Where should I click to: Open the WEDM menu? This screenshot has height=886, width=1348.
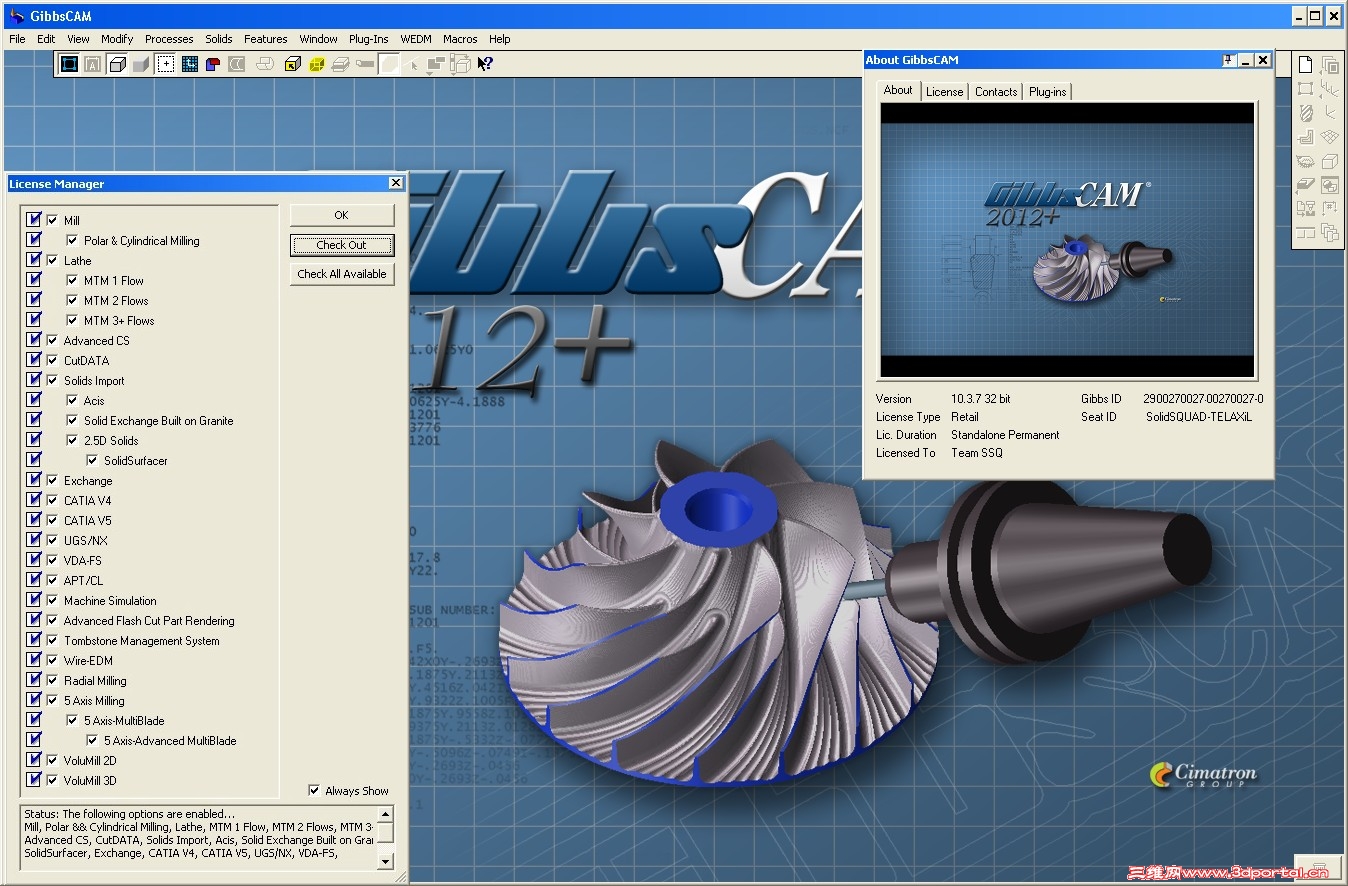(416, 39)
